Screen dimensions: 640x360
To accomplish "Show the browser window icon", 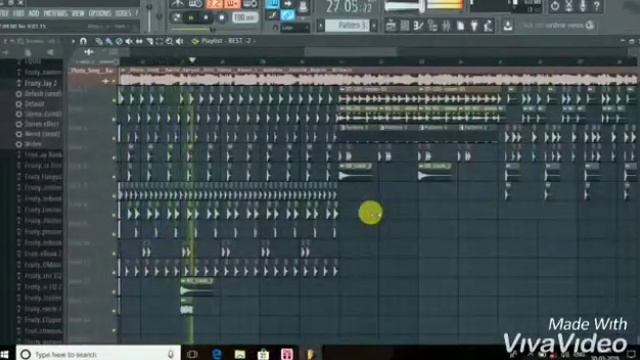I will tap(432, 26).
